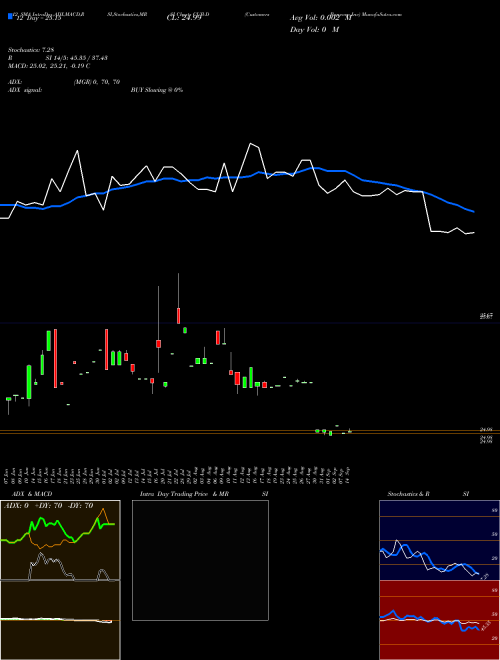Open the ADX line chart thumbnail

[60, 540]
